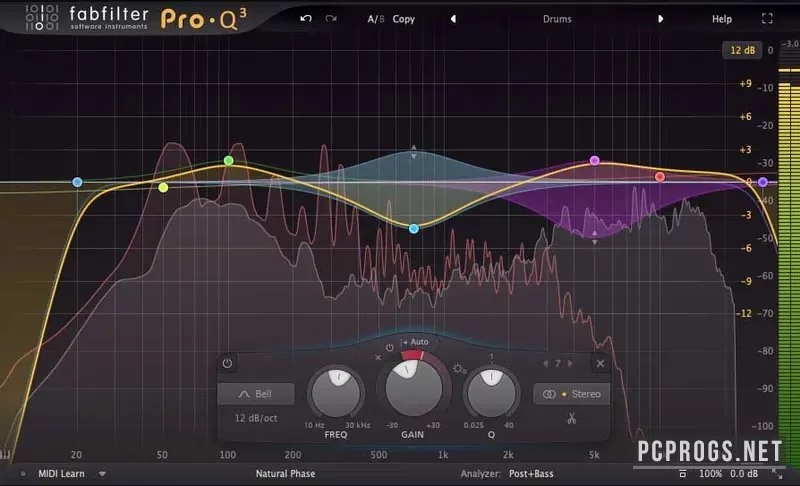Open the MIDI Learn dropdown arrow
Viewport: 800px width, 486px height.
click(103, 474)
